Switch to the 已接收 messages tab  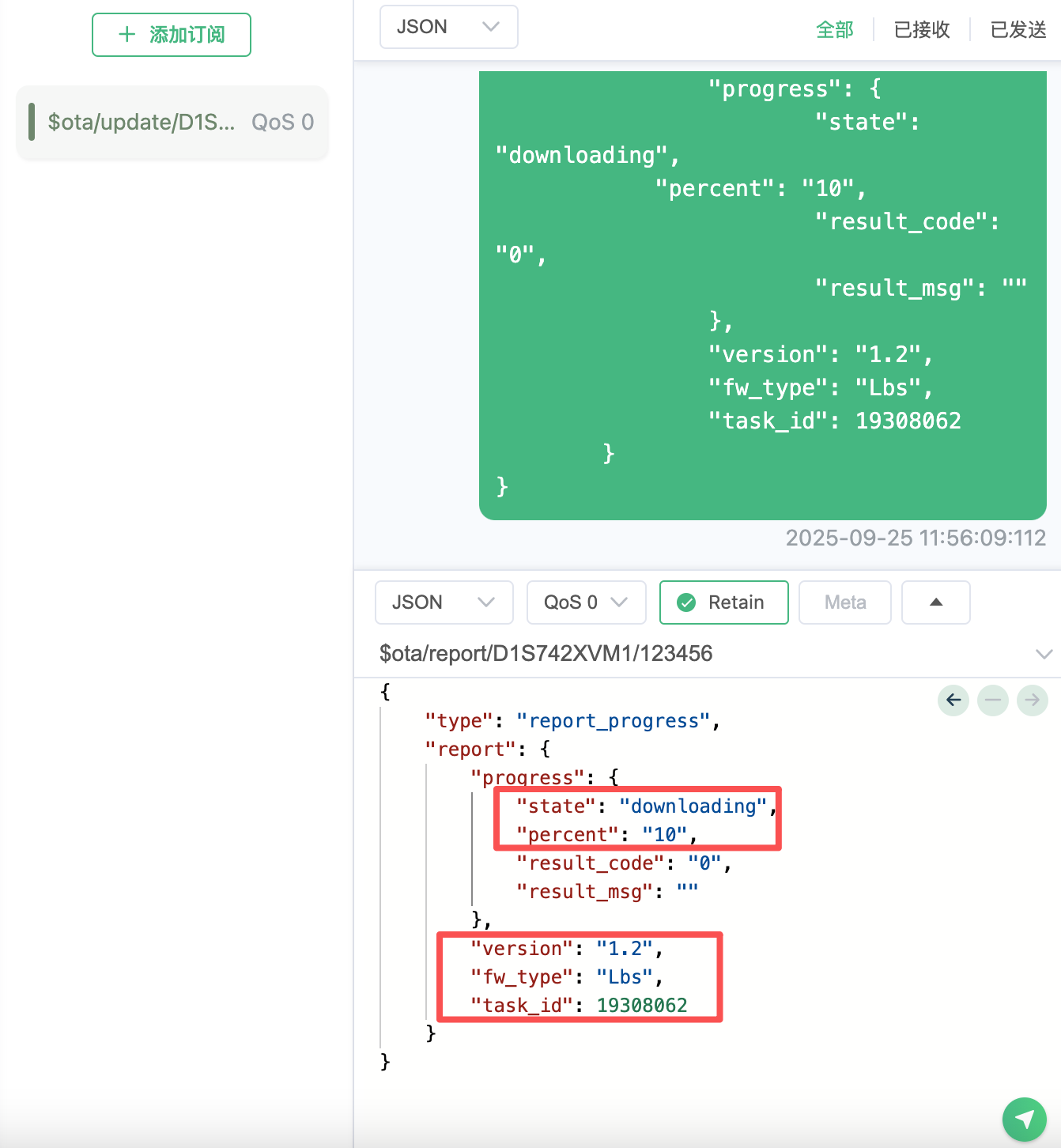coord(921,30)
